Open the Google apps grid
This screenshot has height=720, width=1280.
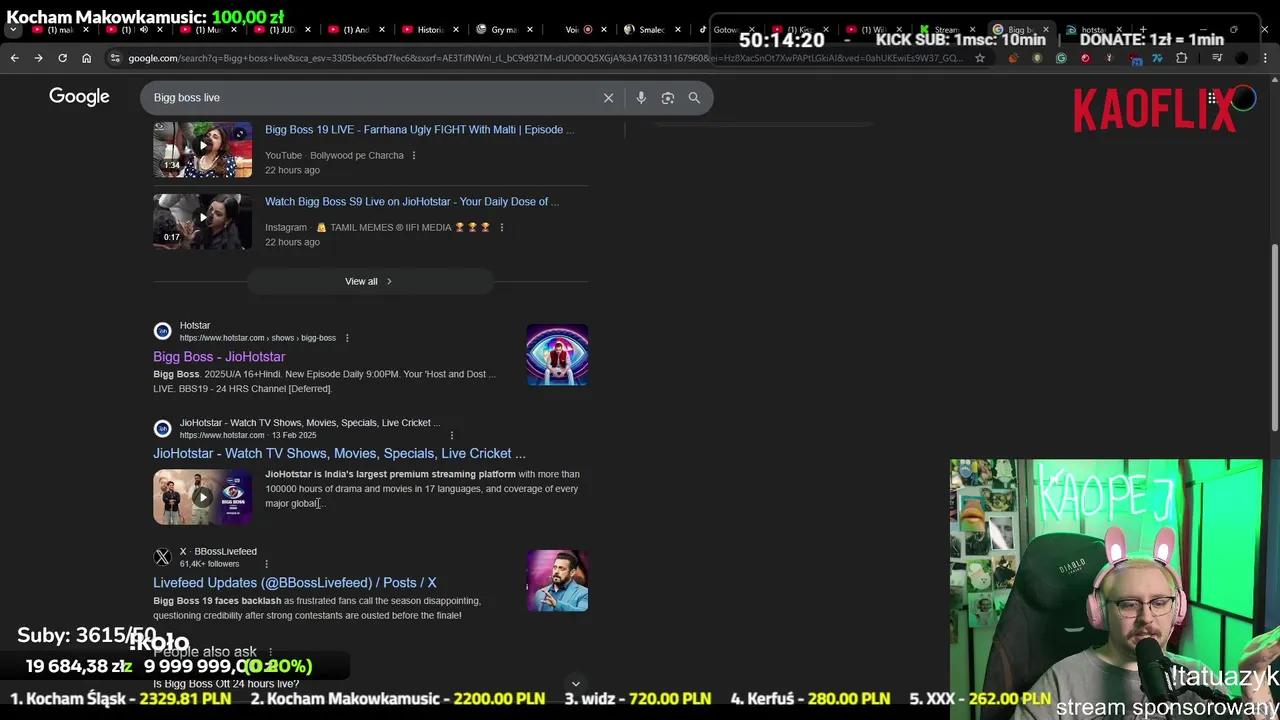point(1212,98)
